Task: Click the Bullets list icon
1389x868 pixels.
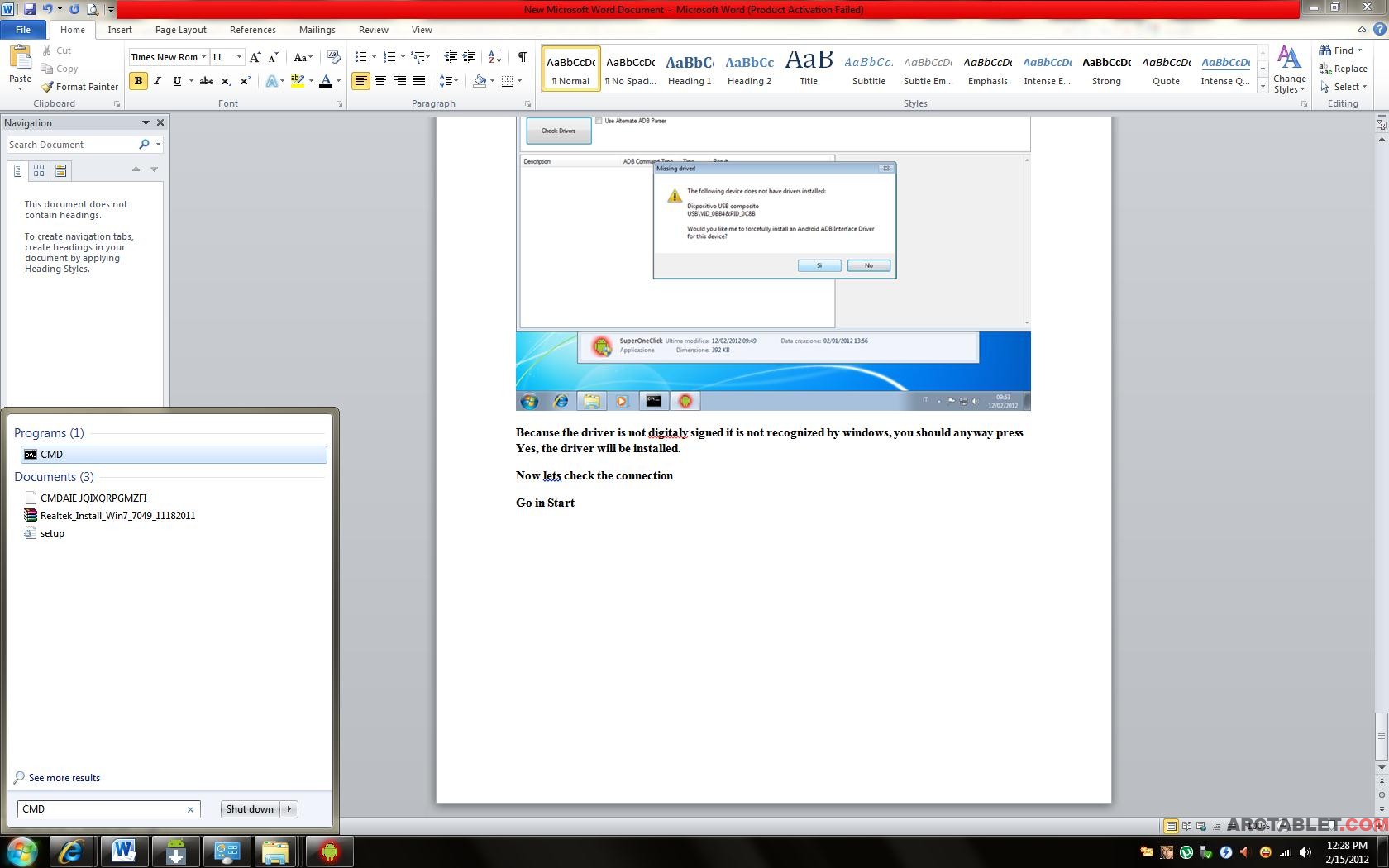Action: (x=360, y=57)
